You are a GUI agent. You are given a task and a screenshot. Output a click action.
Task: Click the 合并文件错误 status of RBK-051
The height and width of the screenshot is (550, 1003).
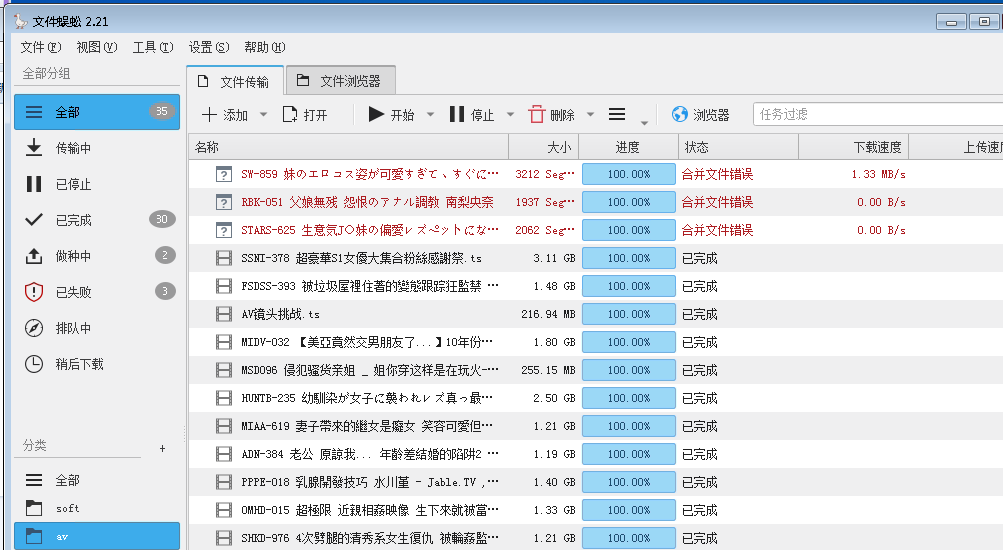coord(717,202)
